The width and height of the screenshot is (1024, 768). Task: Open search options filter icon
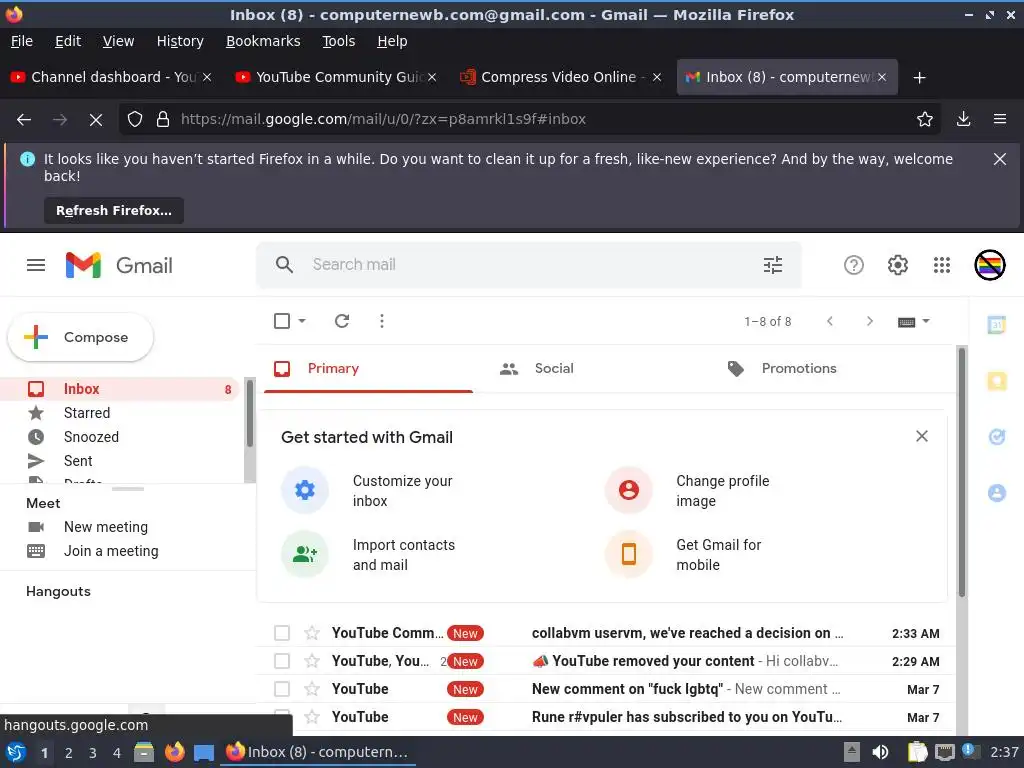[773, 264]
